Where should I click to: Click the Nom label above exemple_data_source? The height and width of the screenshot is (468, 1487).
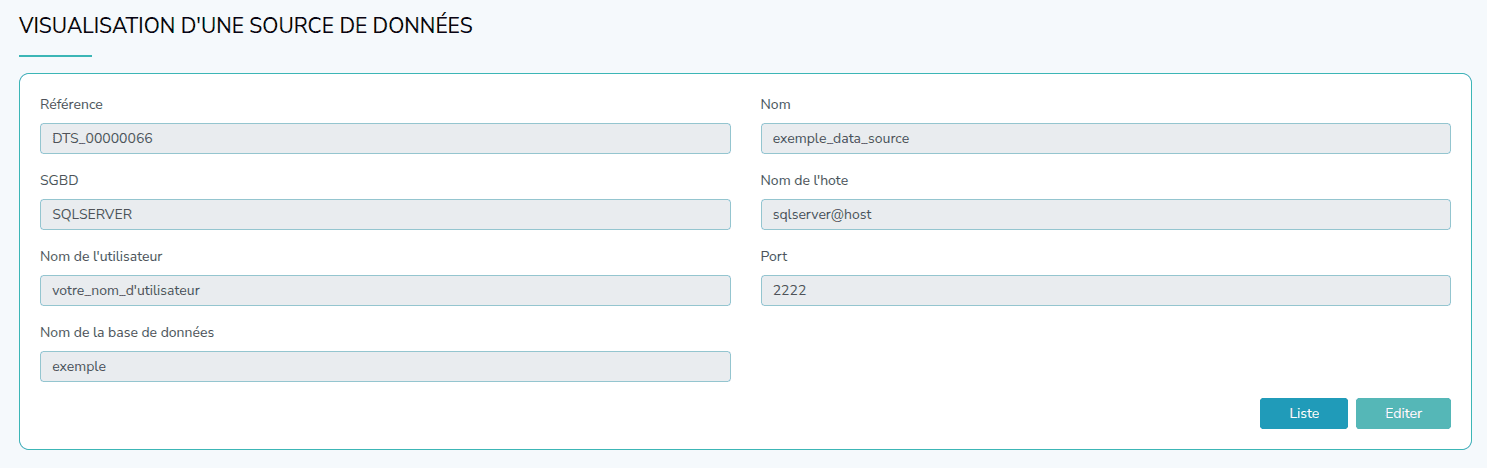click(775, 104)
